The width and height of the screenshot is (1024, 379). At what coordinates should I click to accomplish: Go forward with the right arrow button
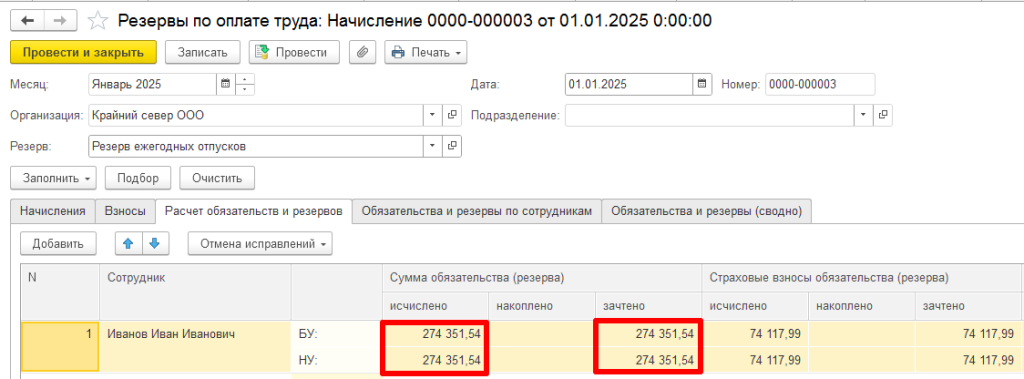click(x=59, y=20)
